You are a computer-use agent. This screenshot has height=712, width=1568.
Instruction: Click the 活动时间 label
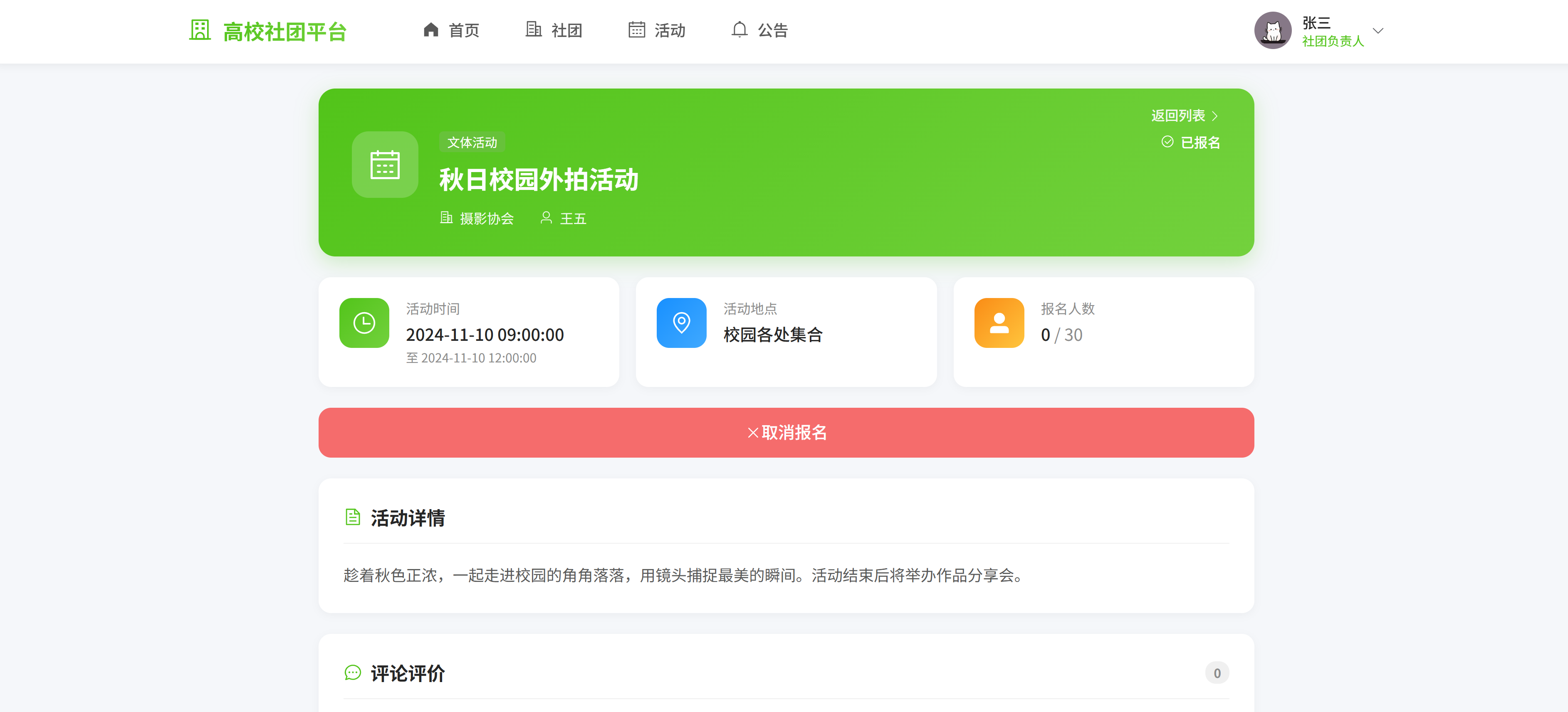[x=433, y=308]
